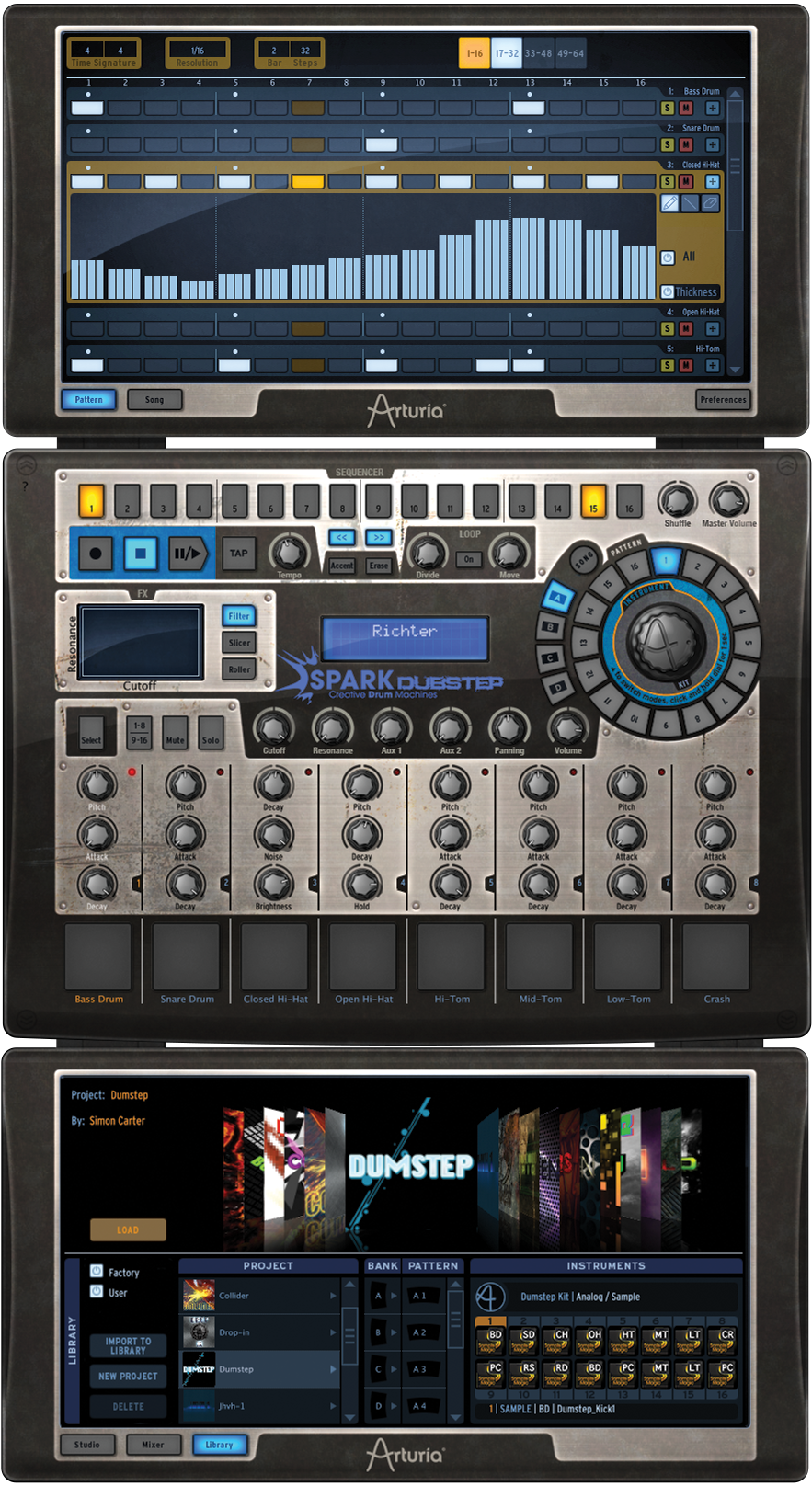Click the Erase button
812x1486 pixels.
point(379,566)
